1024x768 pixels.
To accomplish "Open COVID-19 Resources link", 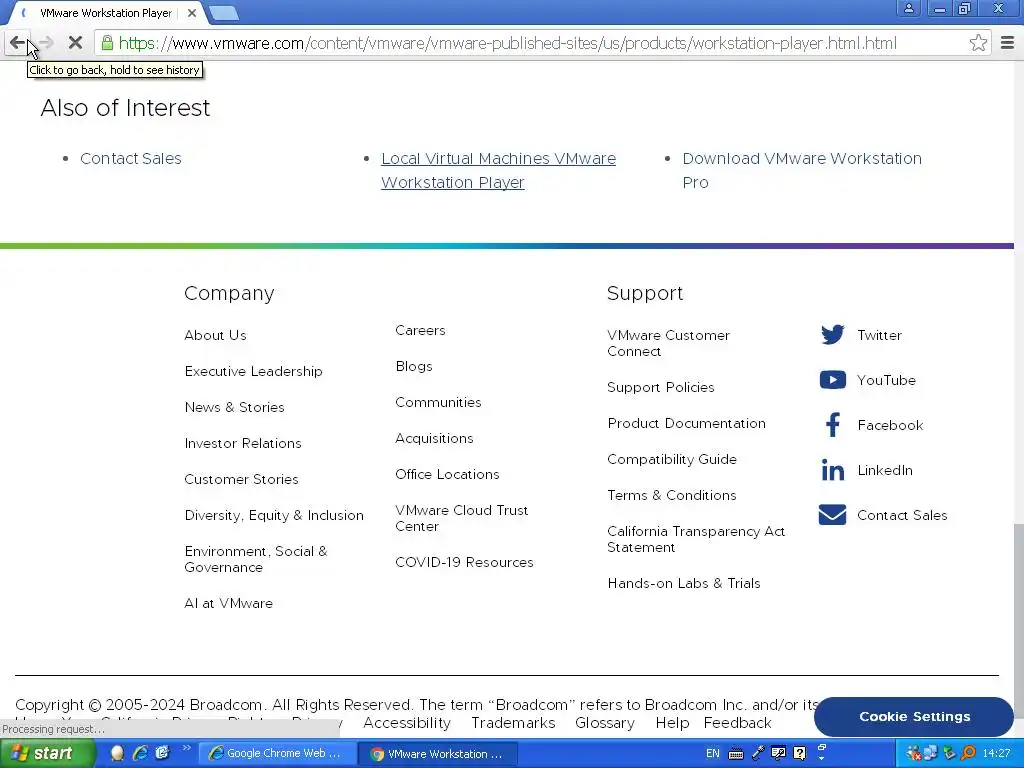I will [464, 562].
